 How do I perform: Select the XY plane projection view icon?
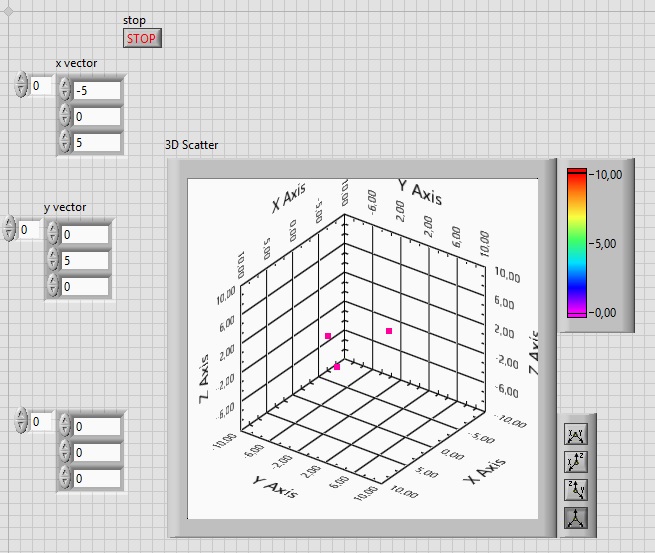coord(576,434)
